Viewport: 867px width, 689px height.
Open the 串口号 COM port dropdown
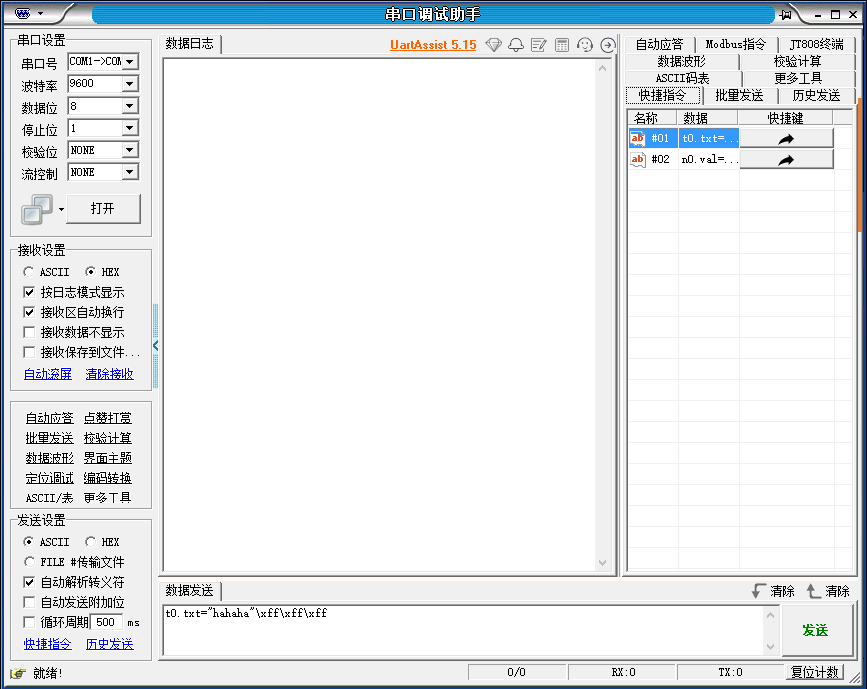132,61
